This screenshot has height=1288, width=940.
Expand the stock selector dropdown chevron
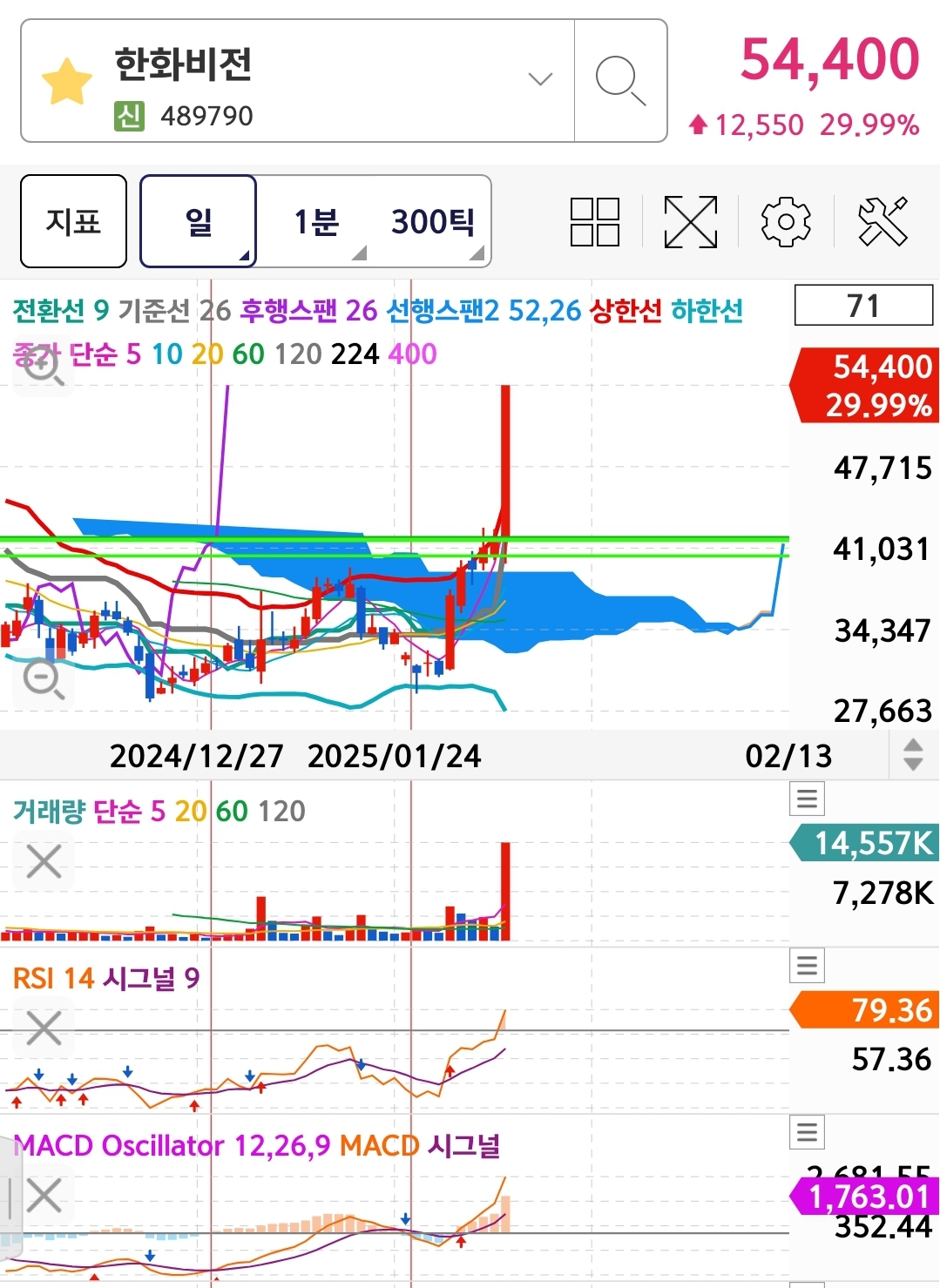pos(540,79)
